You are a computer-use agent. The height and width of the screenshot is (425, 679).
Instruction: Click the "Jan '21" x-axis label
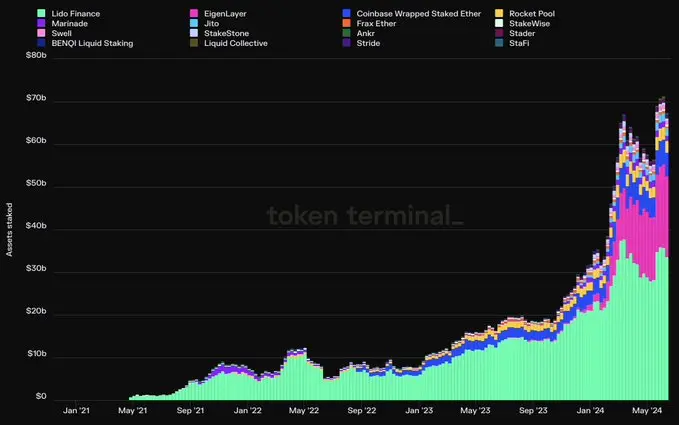pos(76,410)
